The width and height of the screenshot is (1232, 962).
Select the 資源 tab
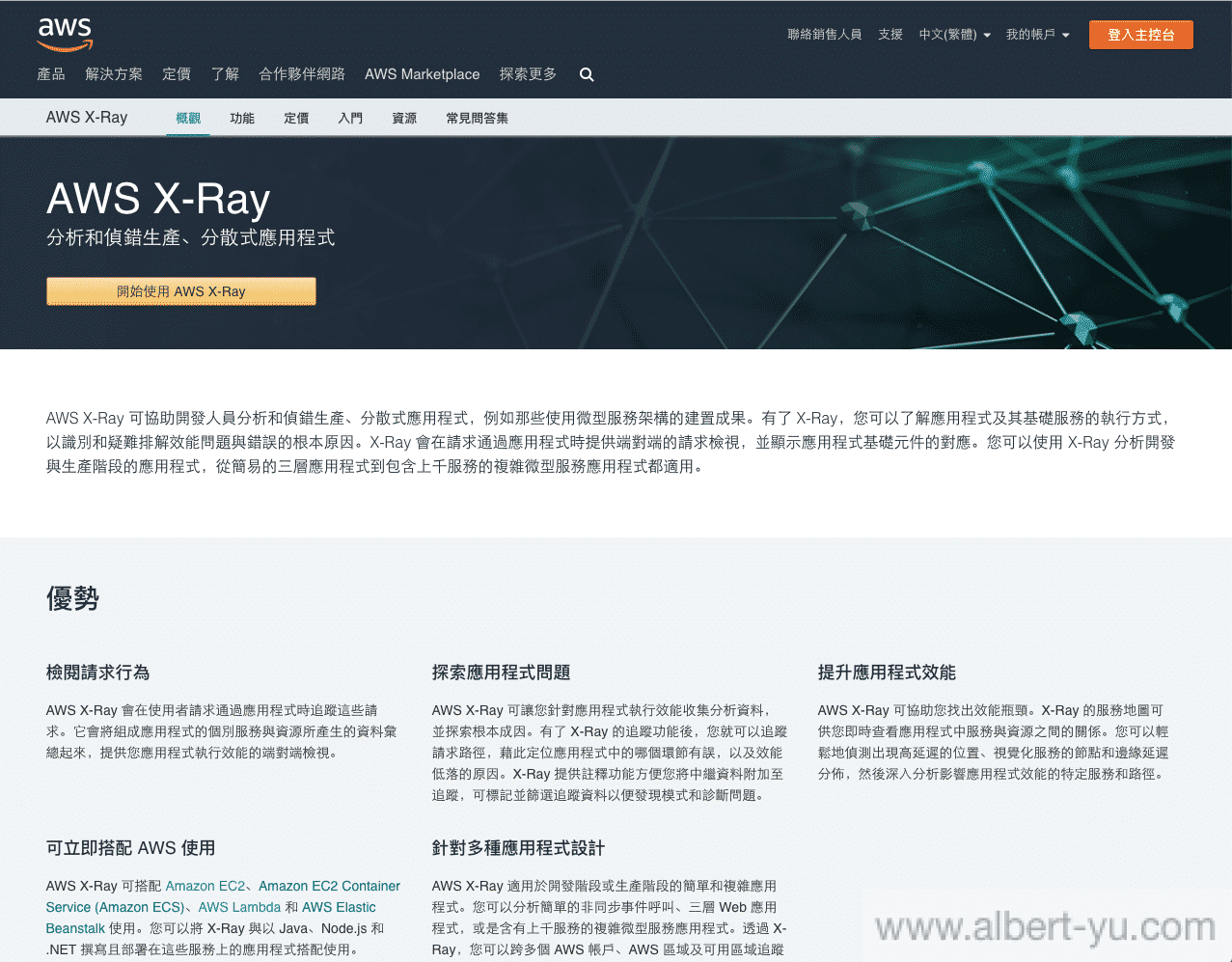click(x=404, y=118)
